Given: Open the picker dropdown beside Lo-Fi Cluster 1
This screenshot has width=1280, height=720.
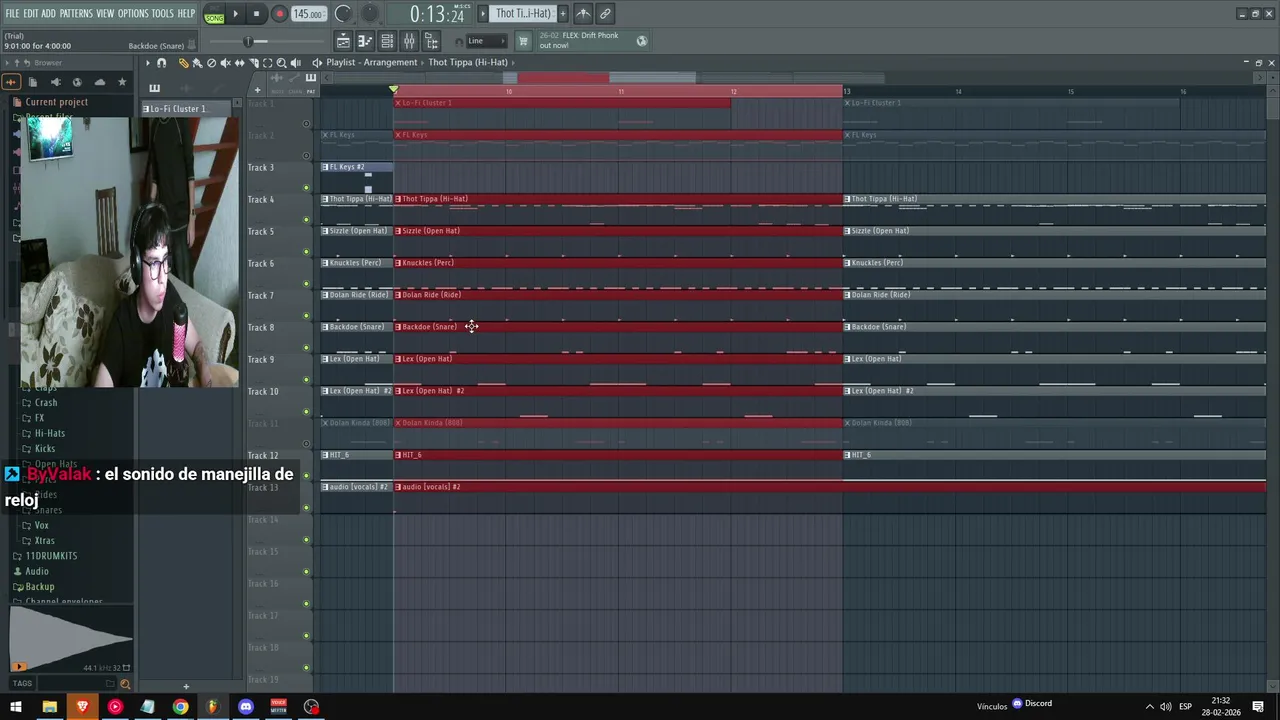Looking at the screenshot, I should pyautogui.click(x=237, y=103).
